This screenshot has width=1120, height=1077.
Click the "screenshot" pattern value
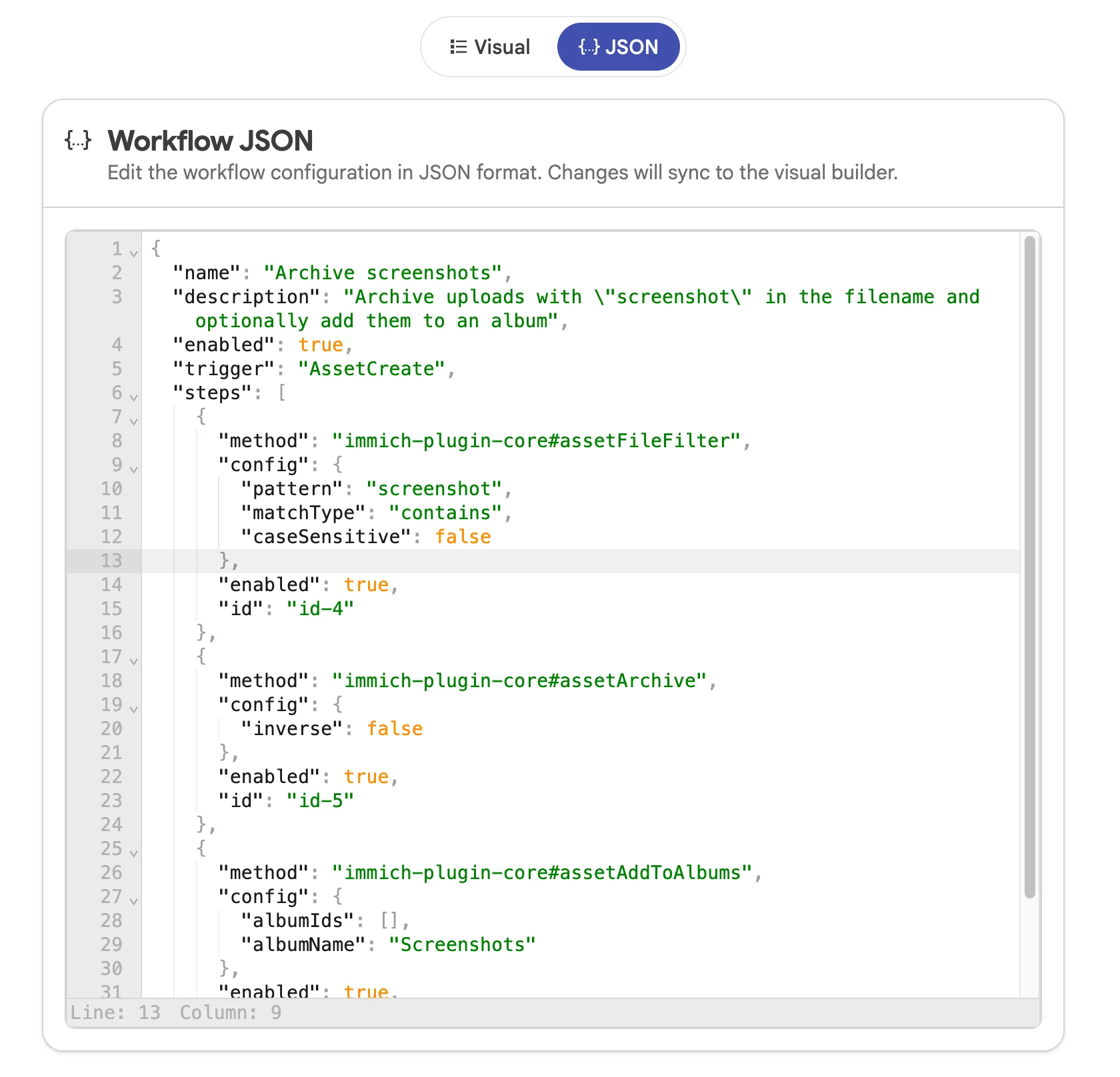click(434, 489)
